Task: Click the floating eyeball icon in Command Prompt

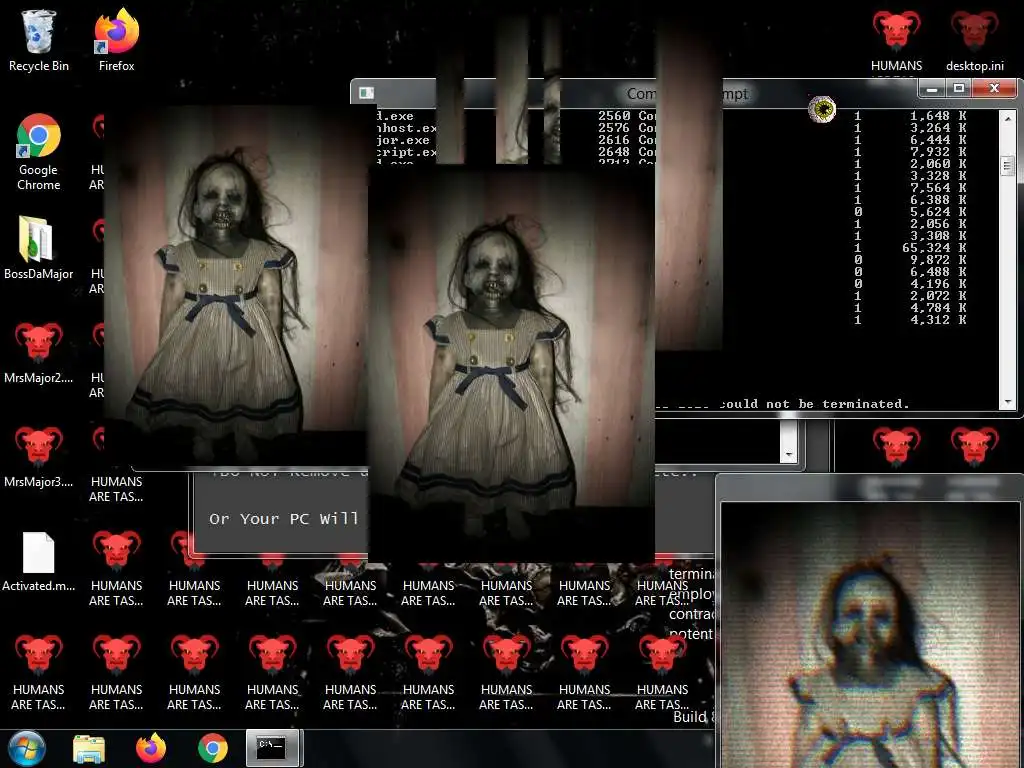Action: pos(822,109)
